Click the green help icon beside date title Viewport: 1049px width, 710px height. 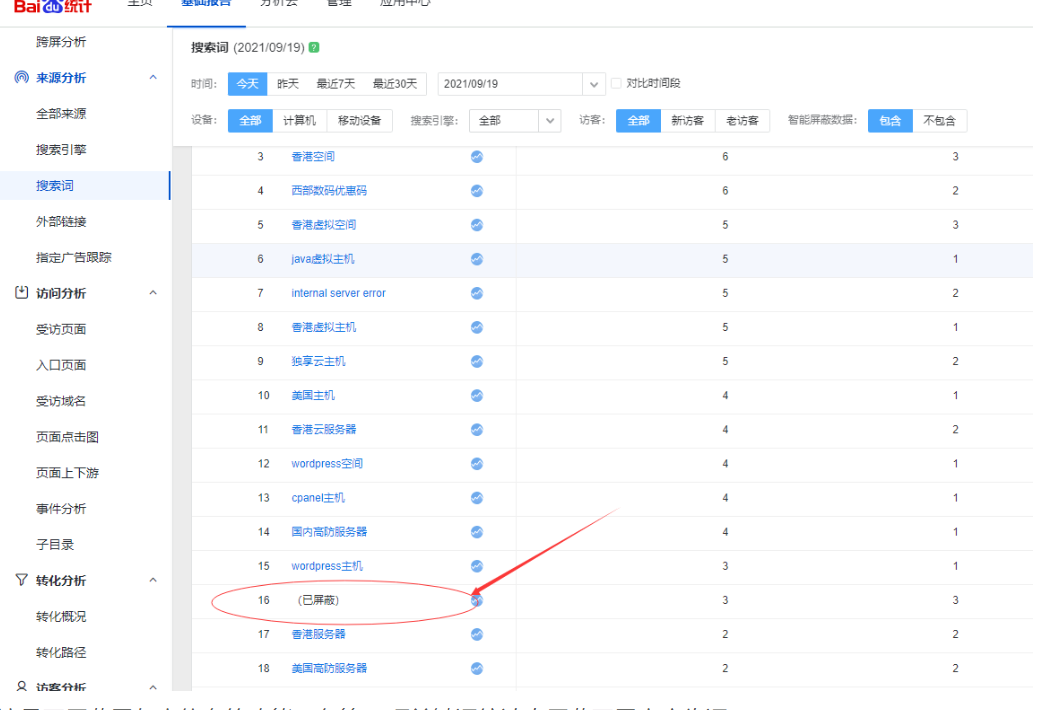pyautogui.click(x=315, y=48)
